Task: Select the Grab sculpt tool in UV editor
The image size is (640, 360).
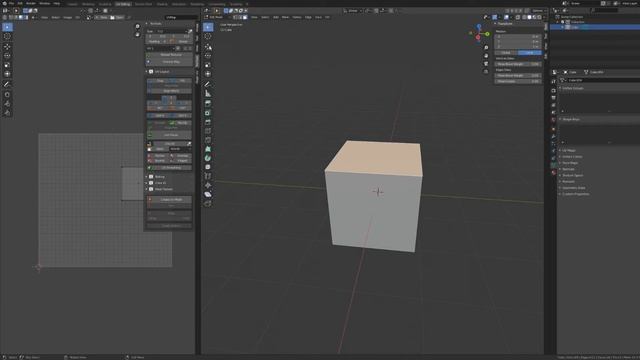Action: (7, 94)
